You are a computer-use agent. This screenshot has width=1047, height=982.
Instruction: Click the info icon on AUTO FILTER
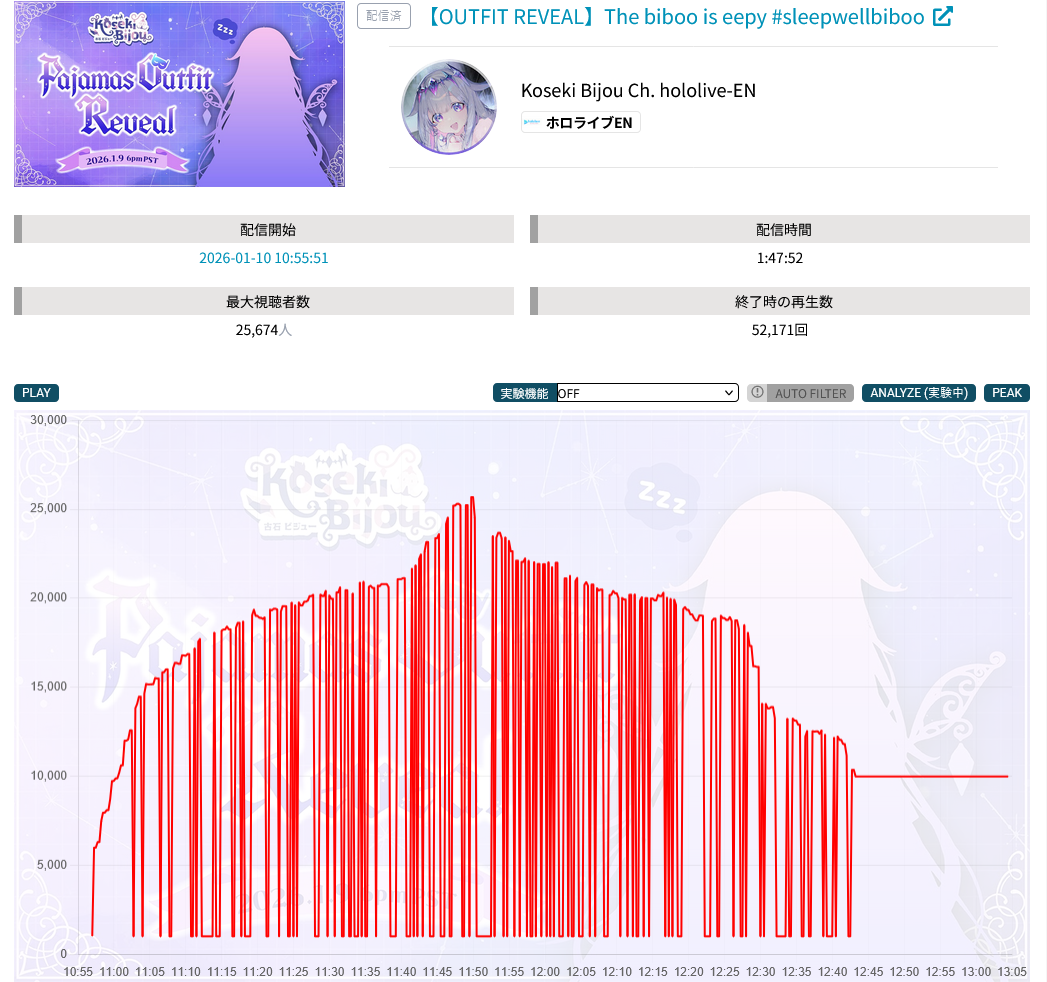pyautogui.click(x=757, y=393)
